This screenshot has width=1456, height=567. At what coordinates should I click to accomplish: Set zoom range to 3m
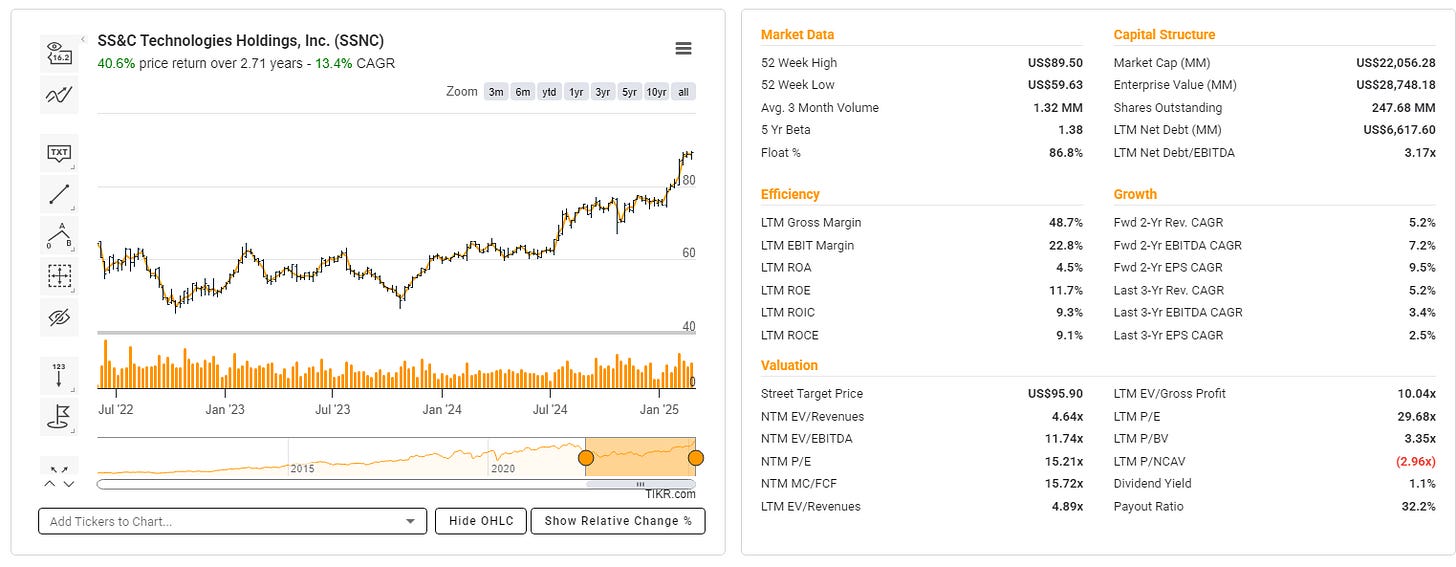pyautogui.click(x=496, y=92)
